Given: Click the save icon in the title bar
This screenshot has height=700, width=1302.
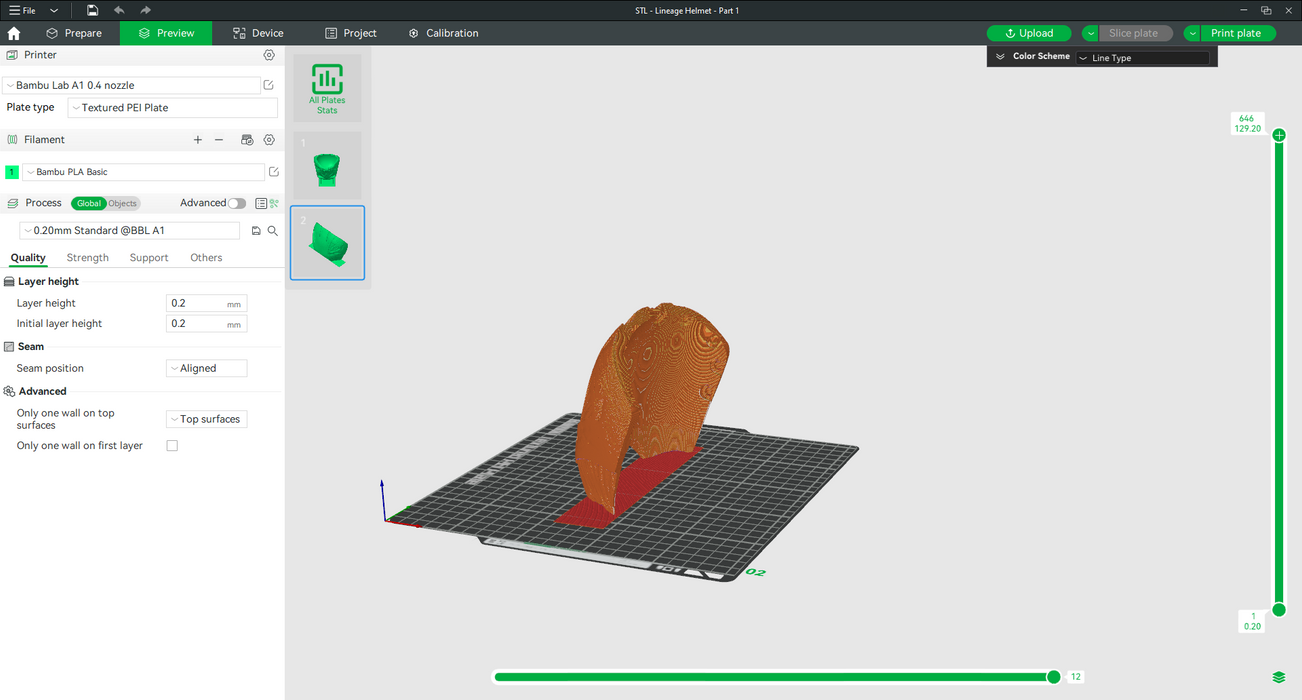Looking at the screenshot, I should point(92,10).
